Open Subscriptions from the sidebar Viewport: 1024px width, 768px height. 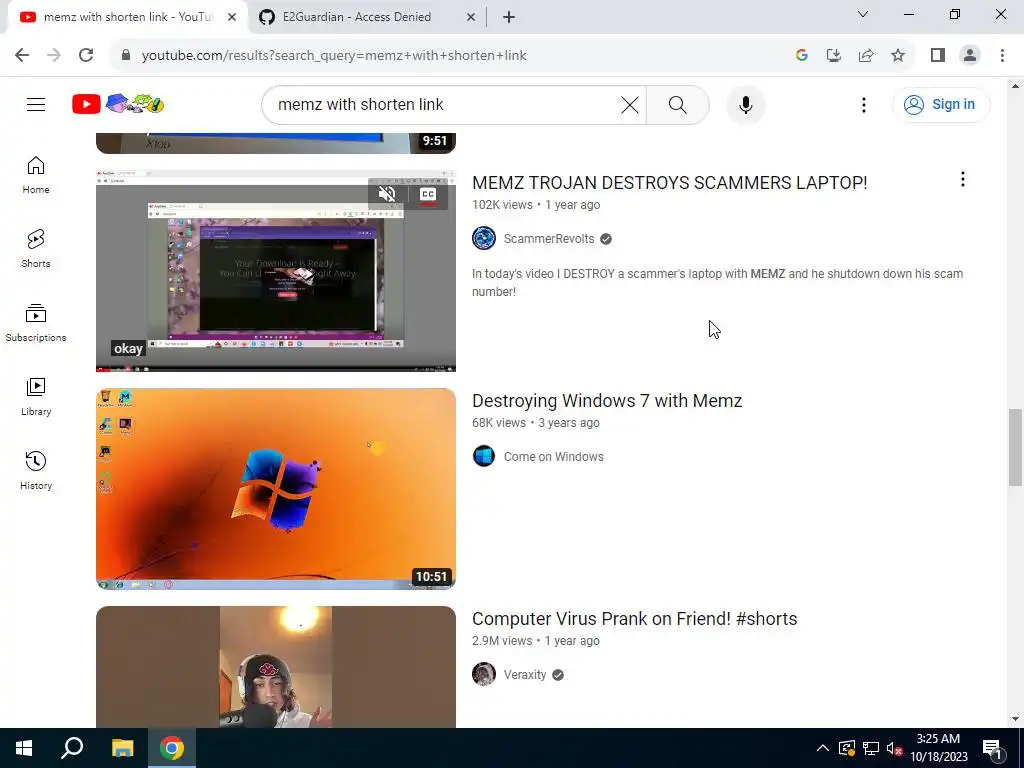(x=36, y=323)
